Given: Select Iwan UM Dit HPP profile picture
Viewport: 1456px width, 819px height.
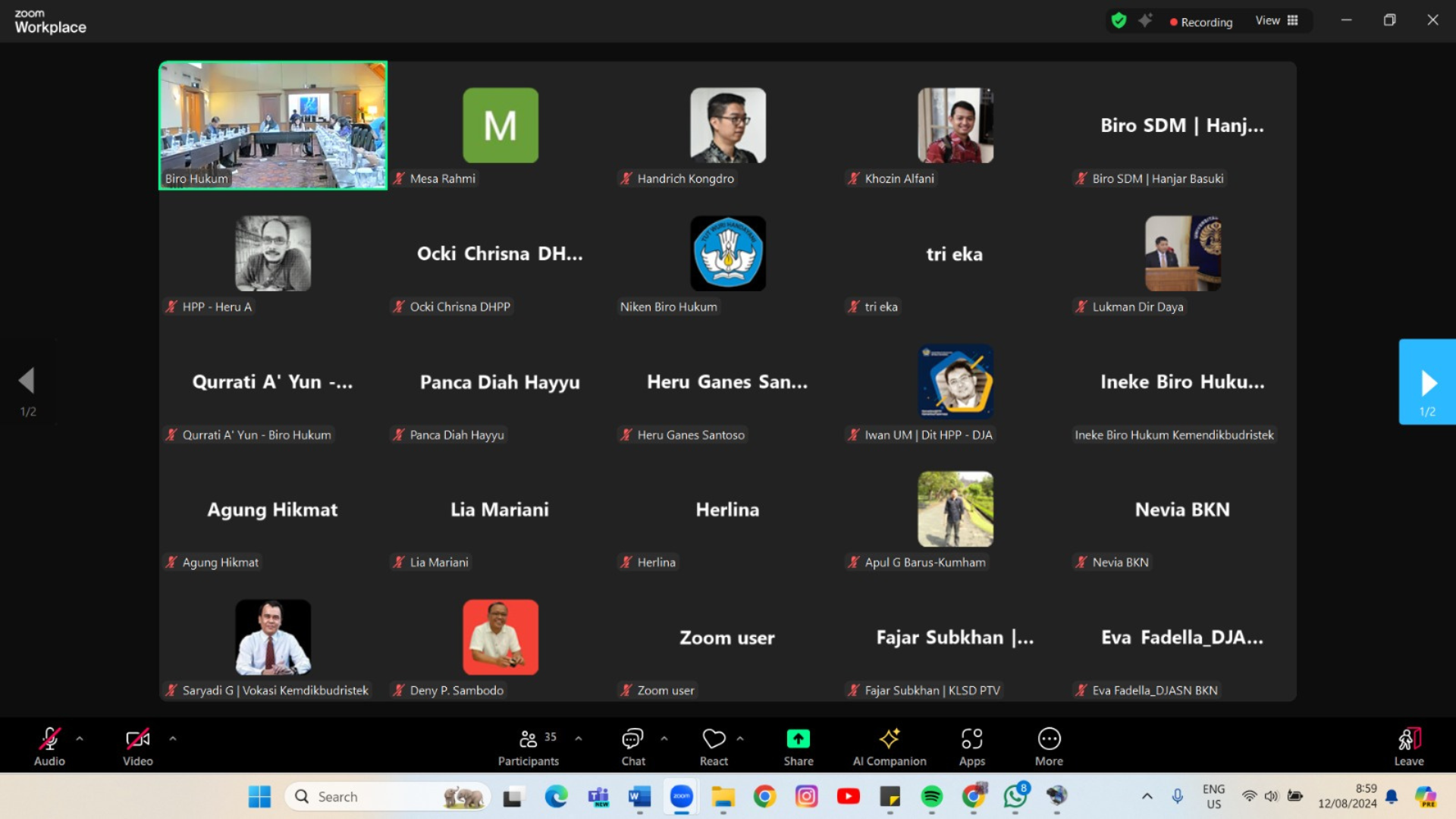Looking at the screenshot, I should coord(955,381).
